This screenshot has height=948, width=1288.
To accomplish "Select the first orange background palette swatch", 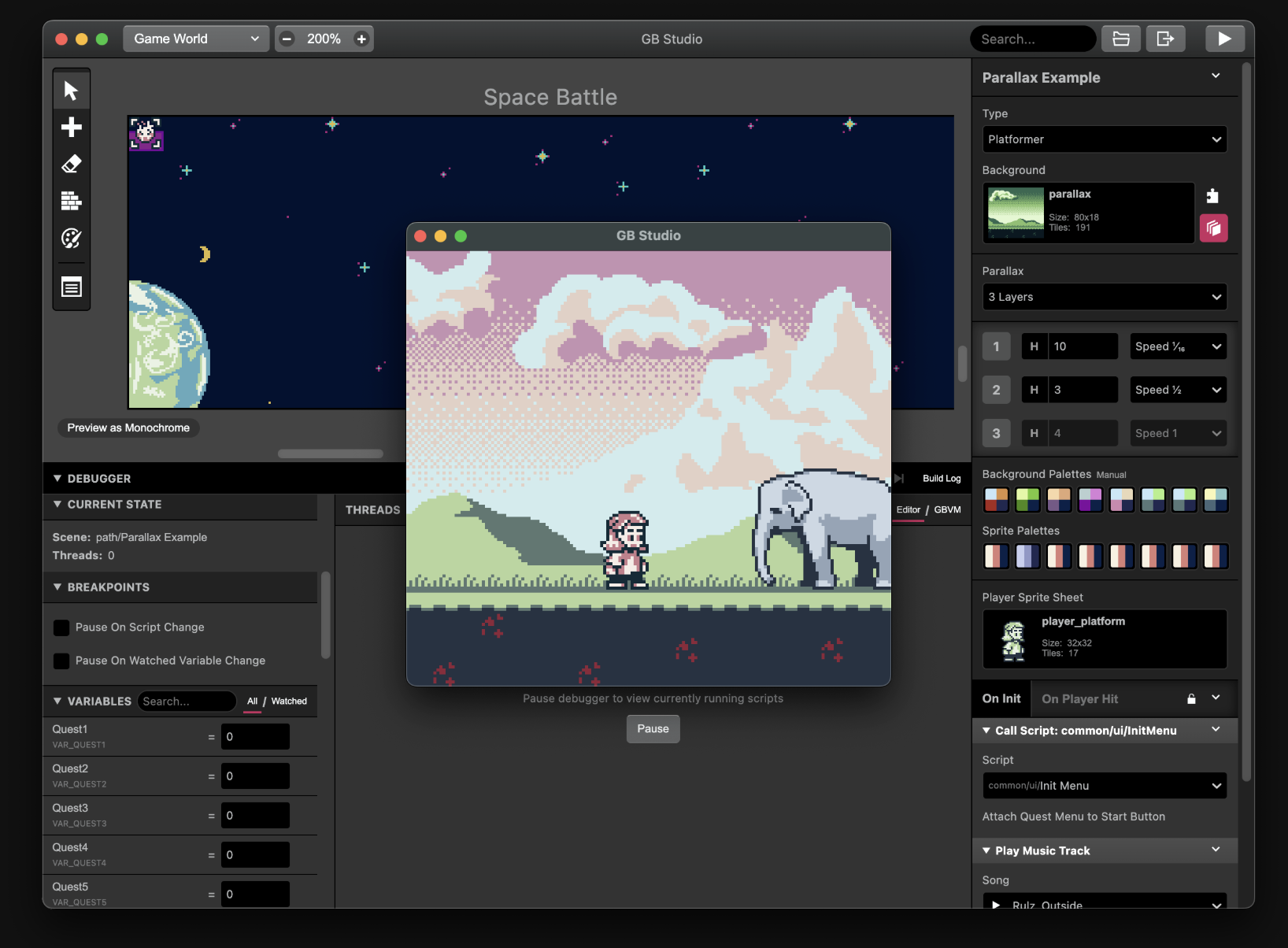I will pos(996,499).
